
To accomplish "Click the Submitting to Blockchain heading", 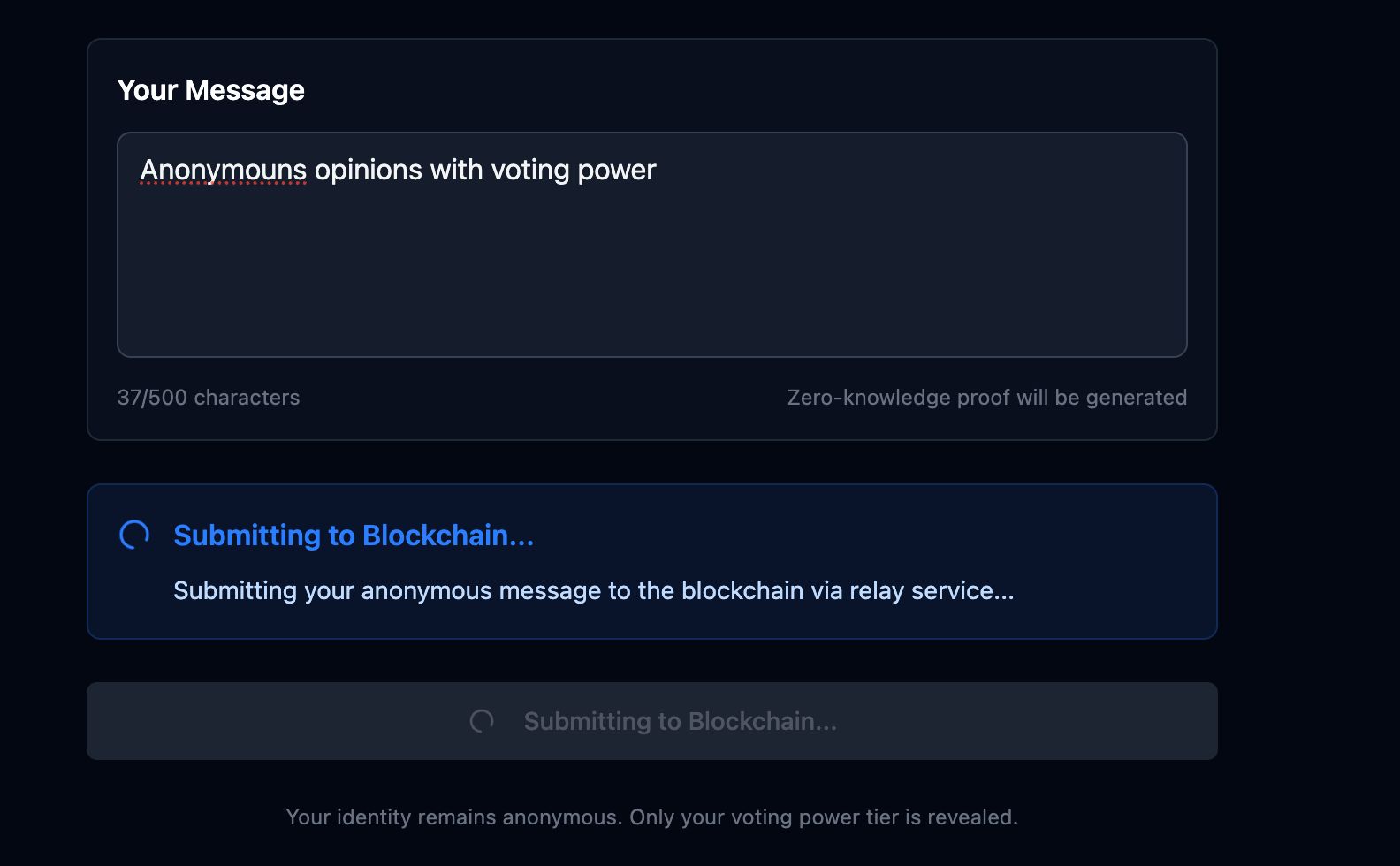I will pos(354,535).
